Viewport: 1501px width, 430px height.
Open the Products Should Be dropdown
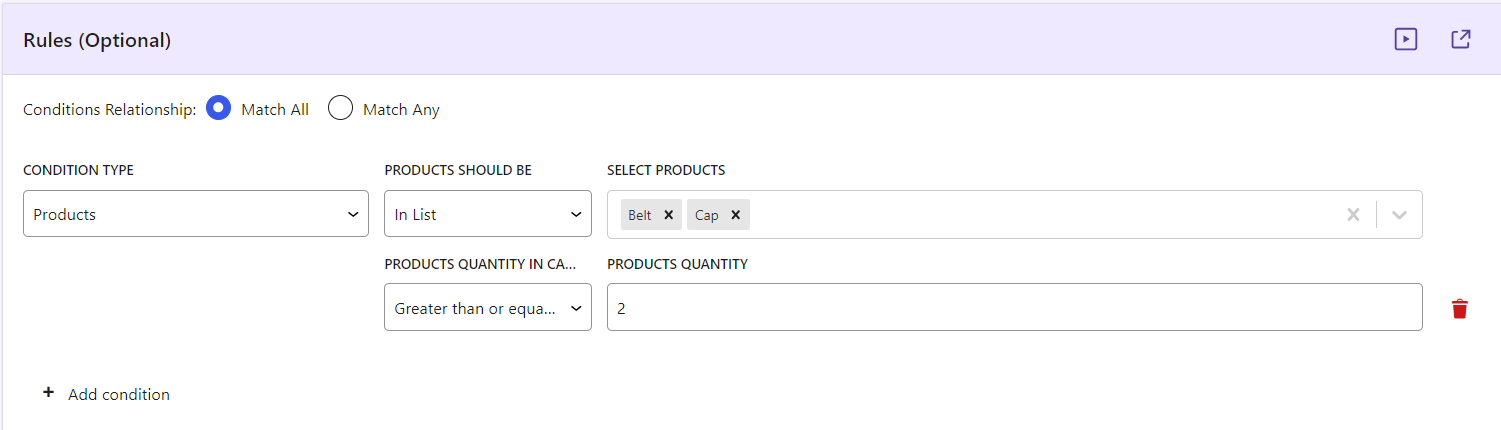click(488, 214)
